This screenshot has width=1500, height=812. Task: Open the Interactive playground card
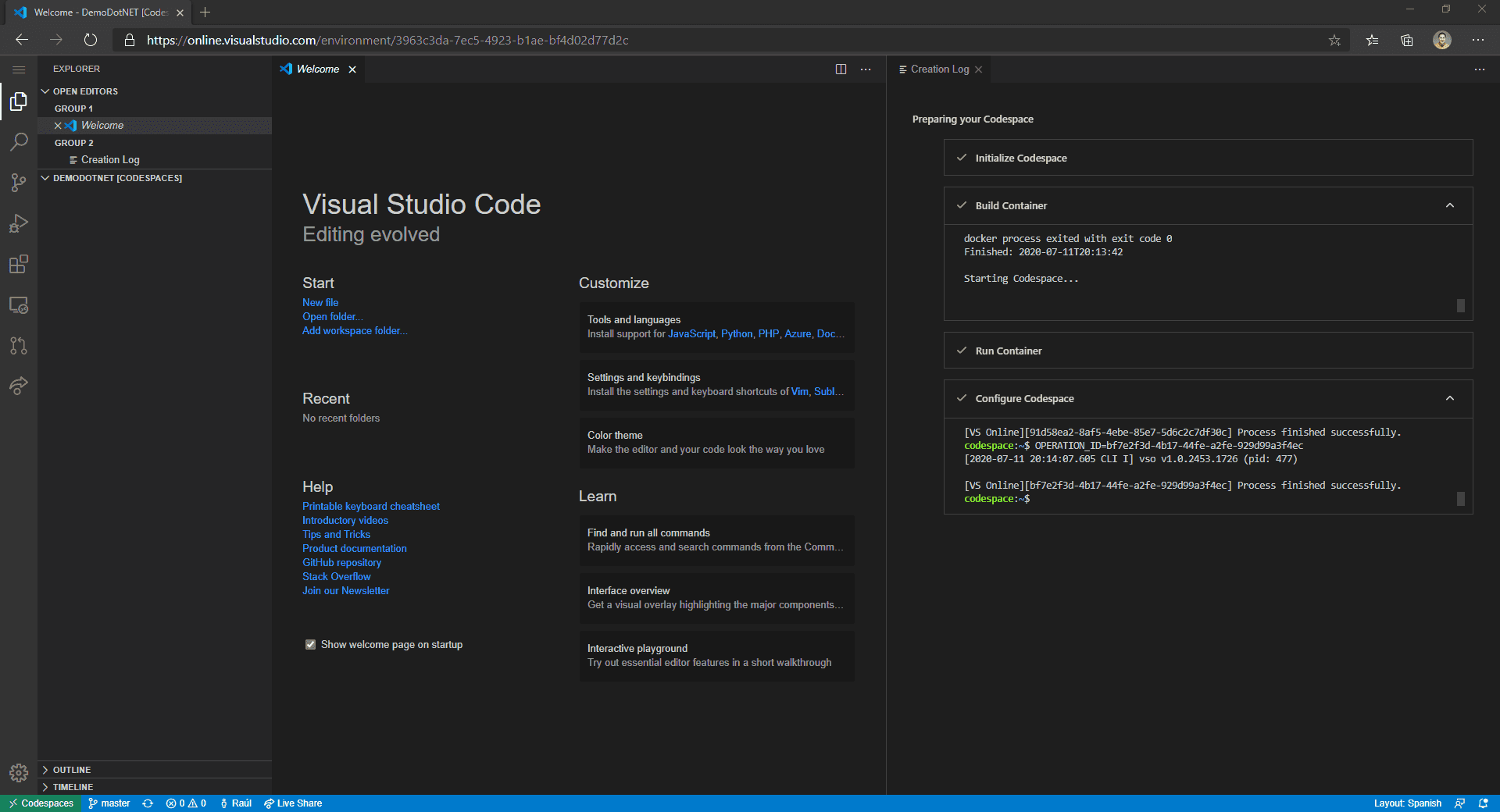716,656
